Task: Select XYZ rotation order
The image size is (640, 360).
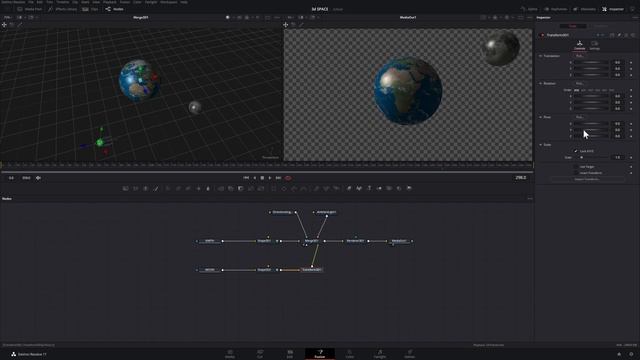Action: (576, 90)
